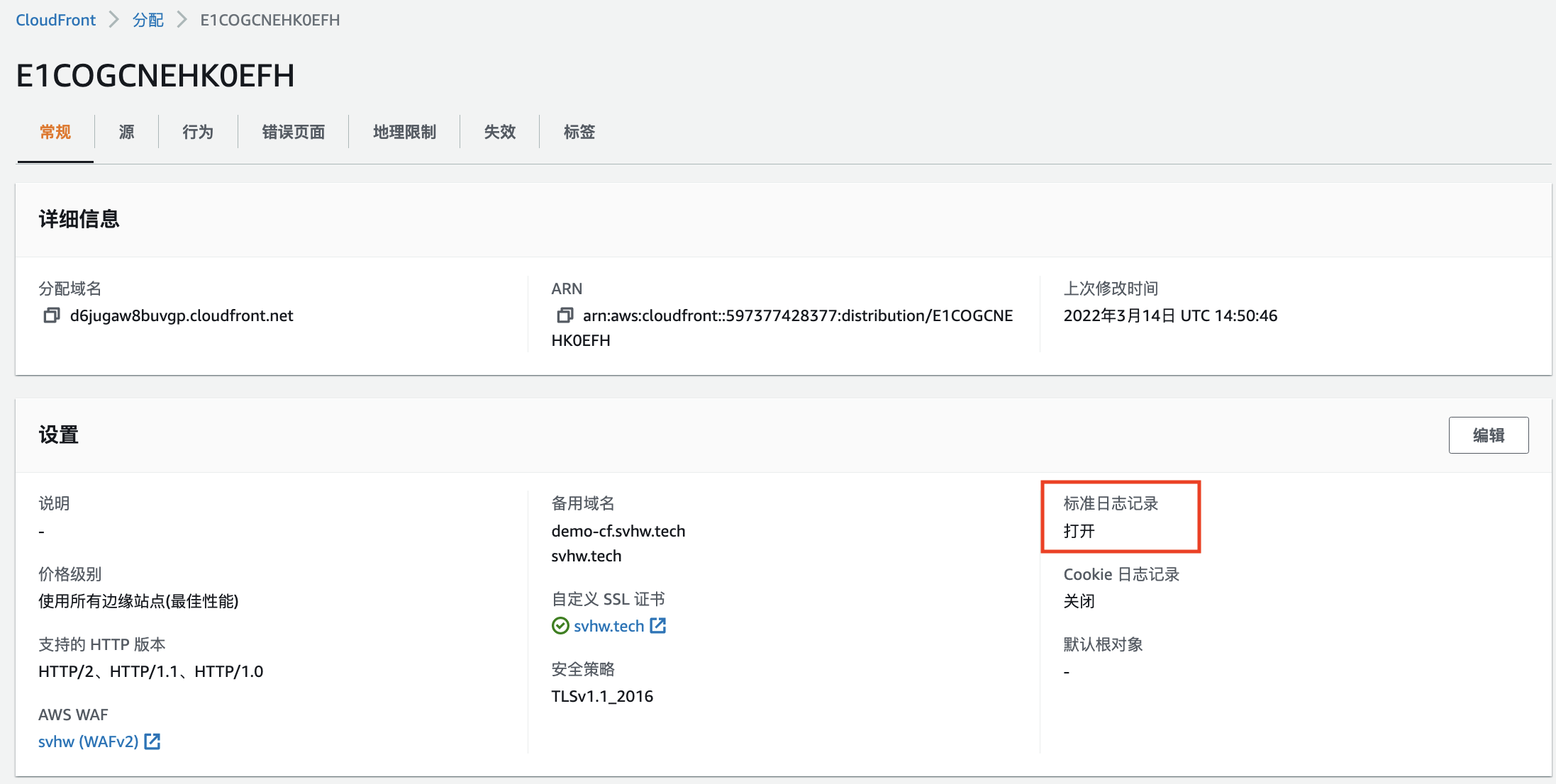This screenshot has width=1556, height=784.
Task: Click external link icon beside svhw (WAFv2)
Action: [152, 741]
